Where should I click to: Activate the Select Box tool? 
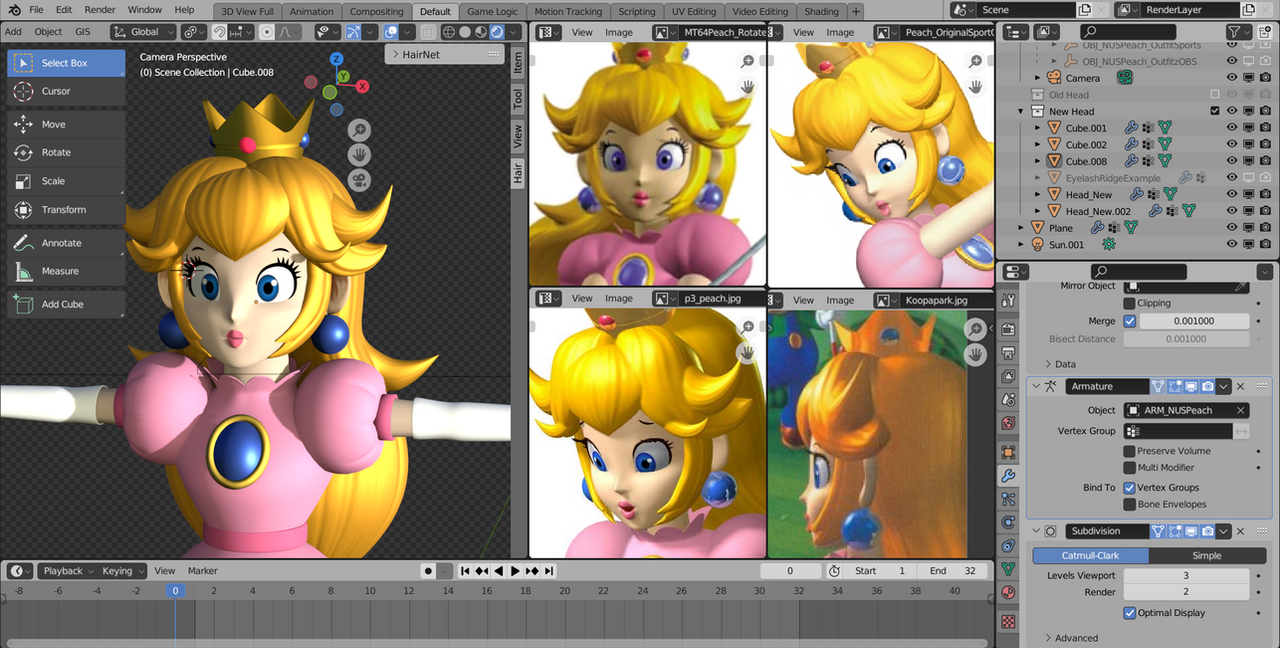pos(66,63)
